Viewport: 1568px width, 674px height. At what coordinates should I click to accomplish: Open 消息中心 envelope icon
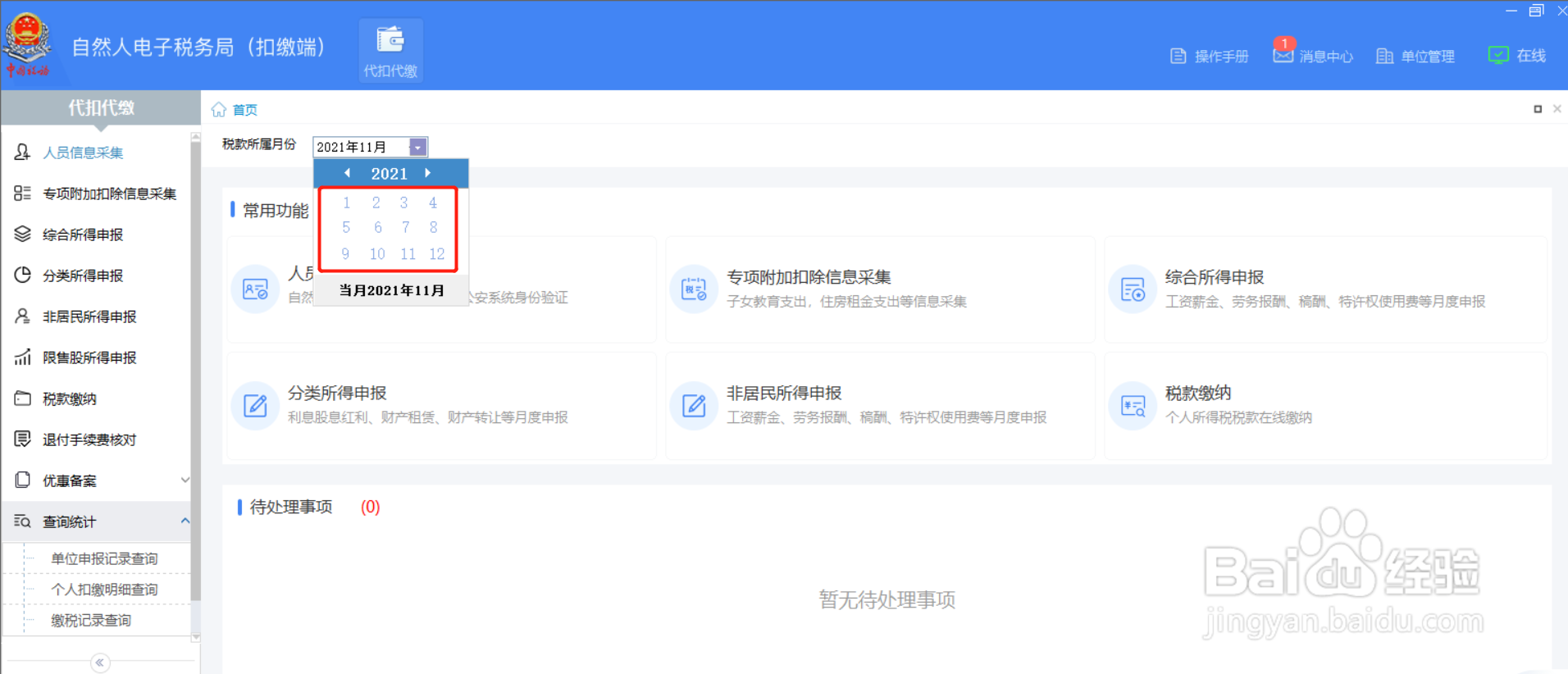1283,54
